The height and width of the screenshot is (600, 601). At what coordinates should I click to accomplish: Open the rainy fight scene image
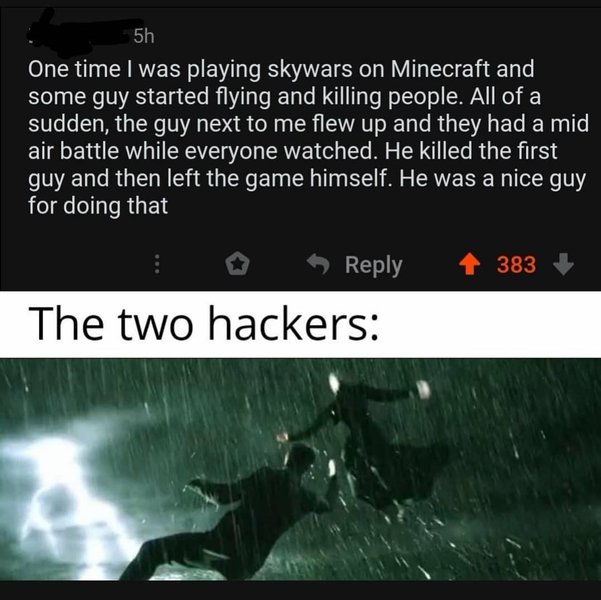point(300,469)
